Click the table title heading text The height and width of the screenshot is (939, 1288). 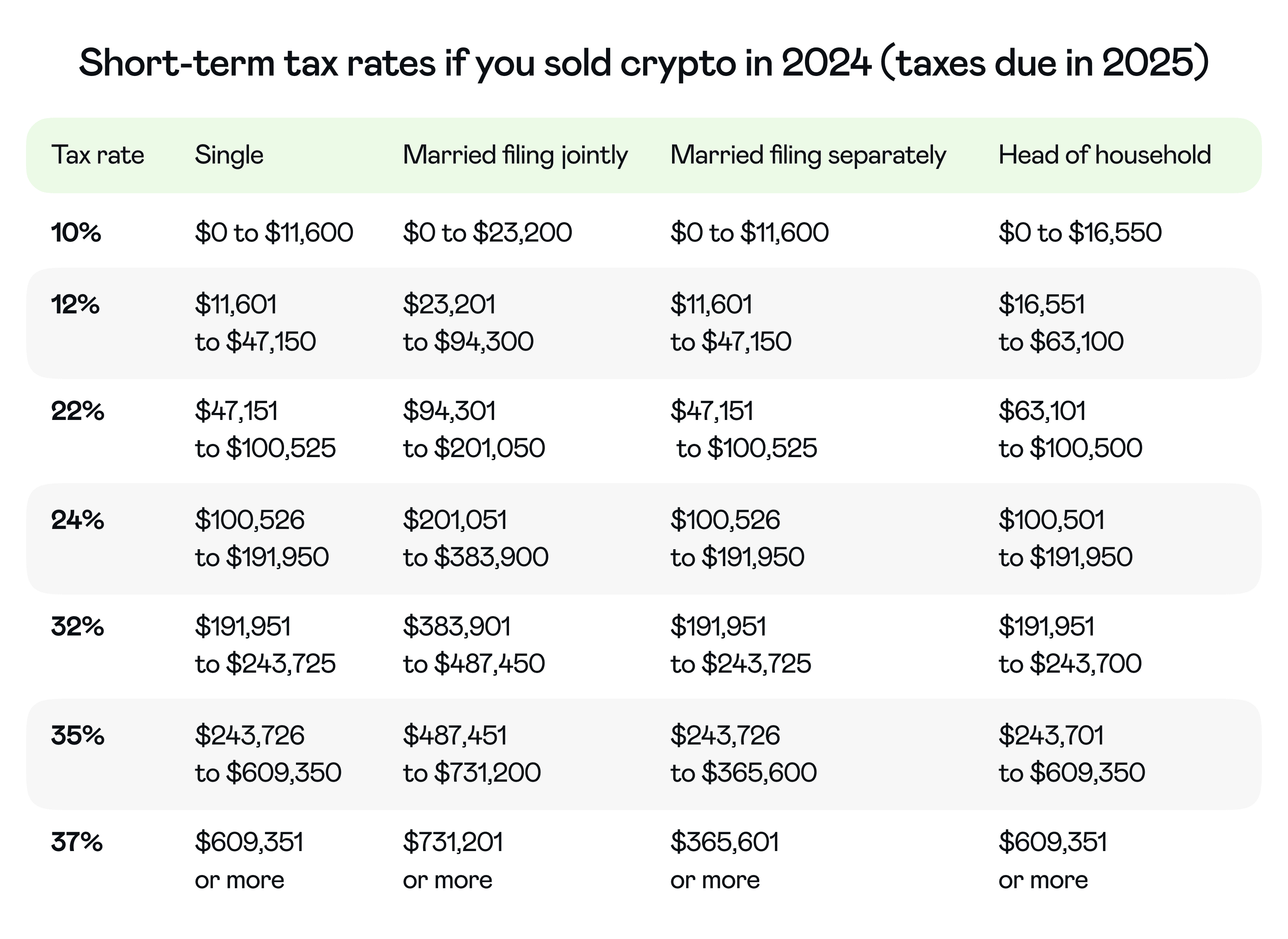pos(643,62)
